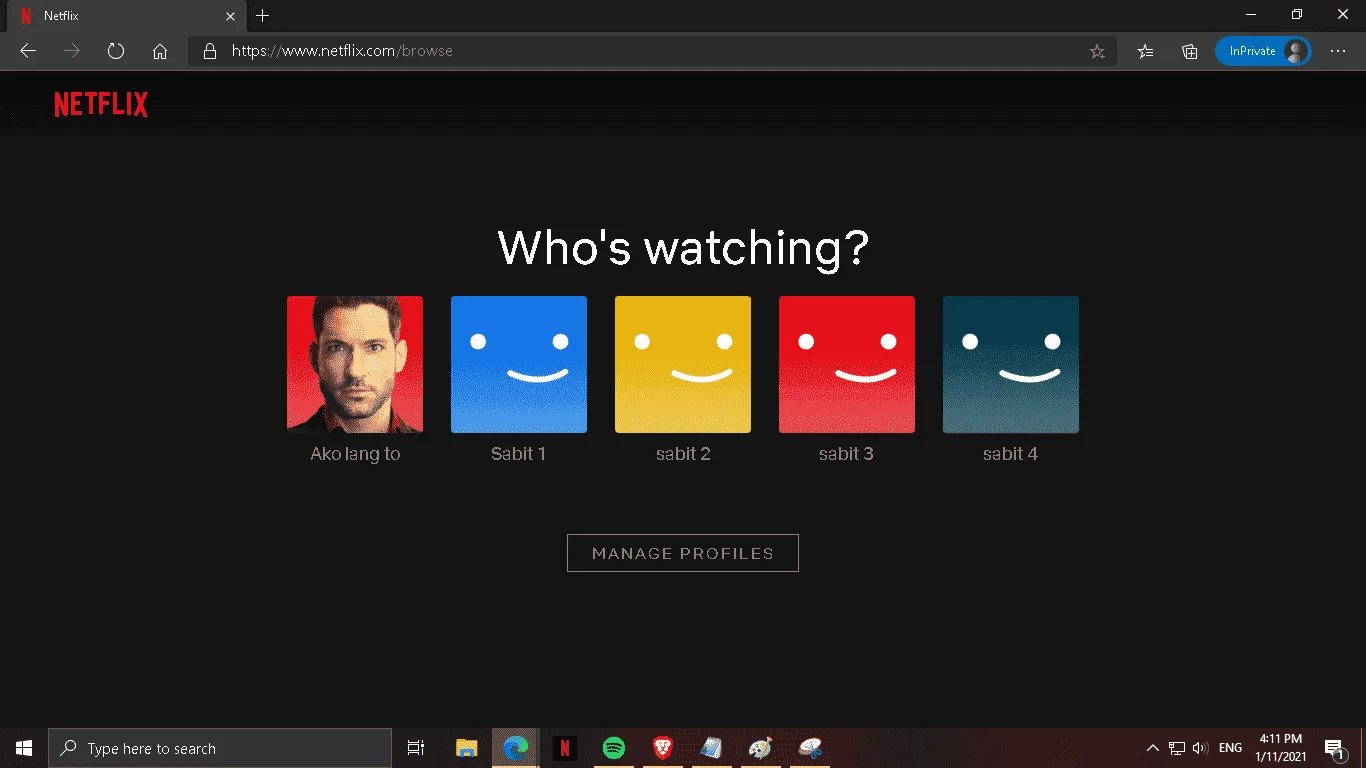1366x768 pixels.
Task: Open the browser home page
Action: pos(160,51)
